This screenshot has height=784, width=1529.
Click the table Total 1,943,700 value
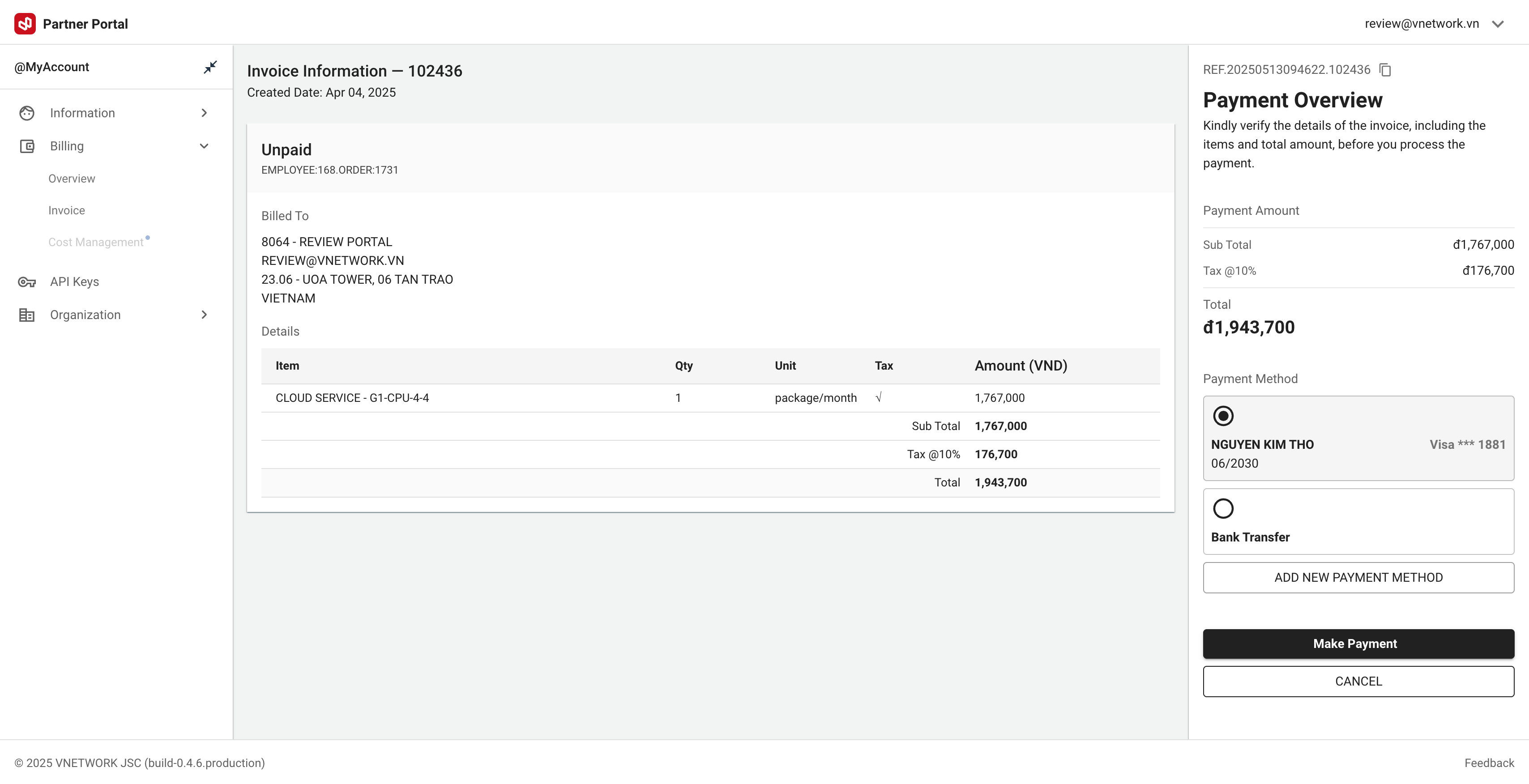click(1001, 482)
